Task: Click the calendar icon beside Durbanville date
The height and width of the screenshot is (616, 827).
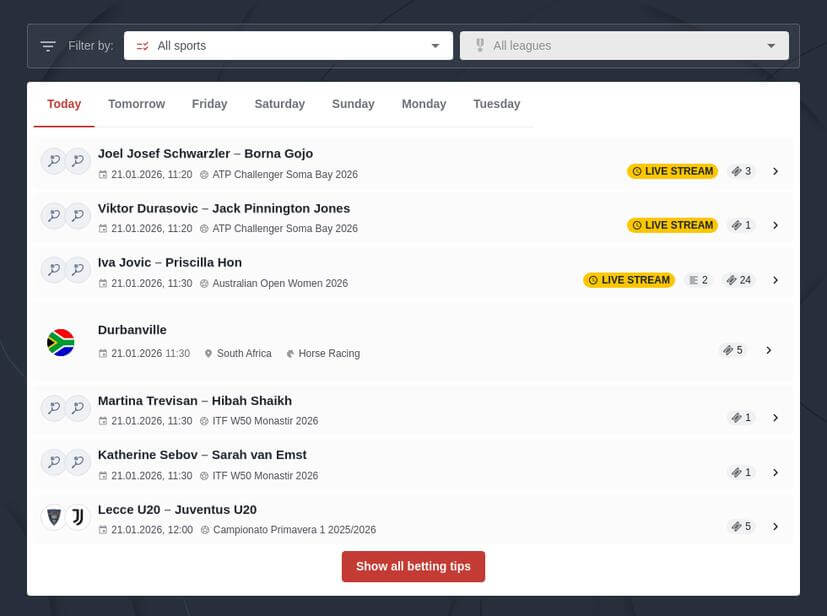Action: (x=102, y=352)
